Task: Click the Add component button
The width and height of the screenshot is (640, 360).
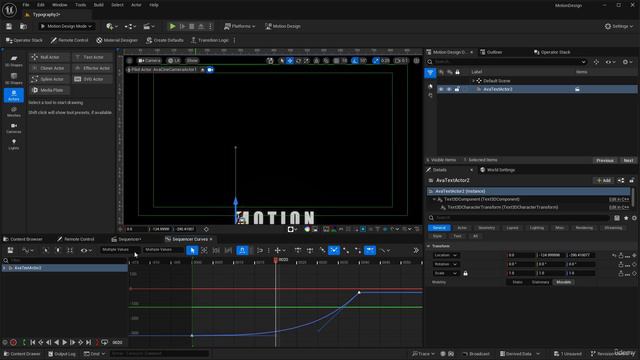Action: click(603, 180)
